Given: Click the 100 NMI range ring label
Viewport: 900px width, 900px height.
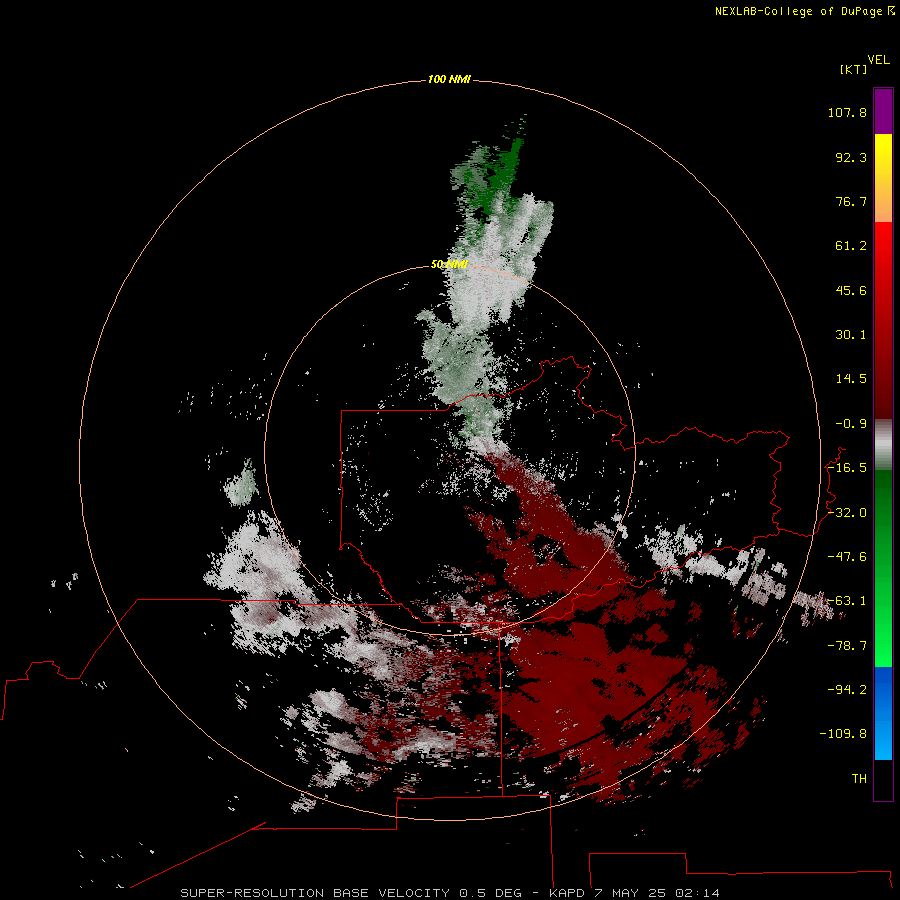Looking at the screenshot, I should (449, 79).
